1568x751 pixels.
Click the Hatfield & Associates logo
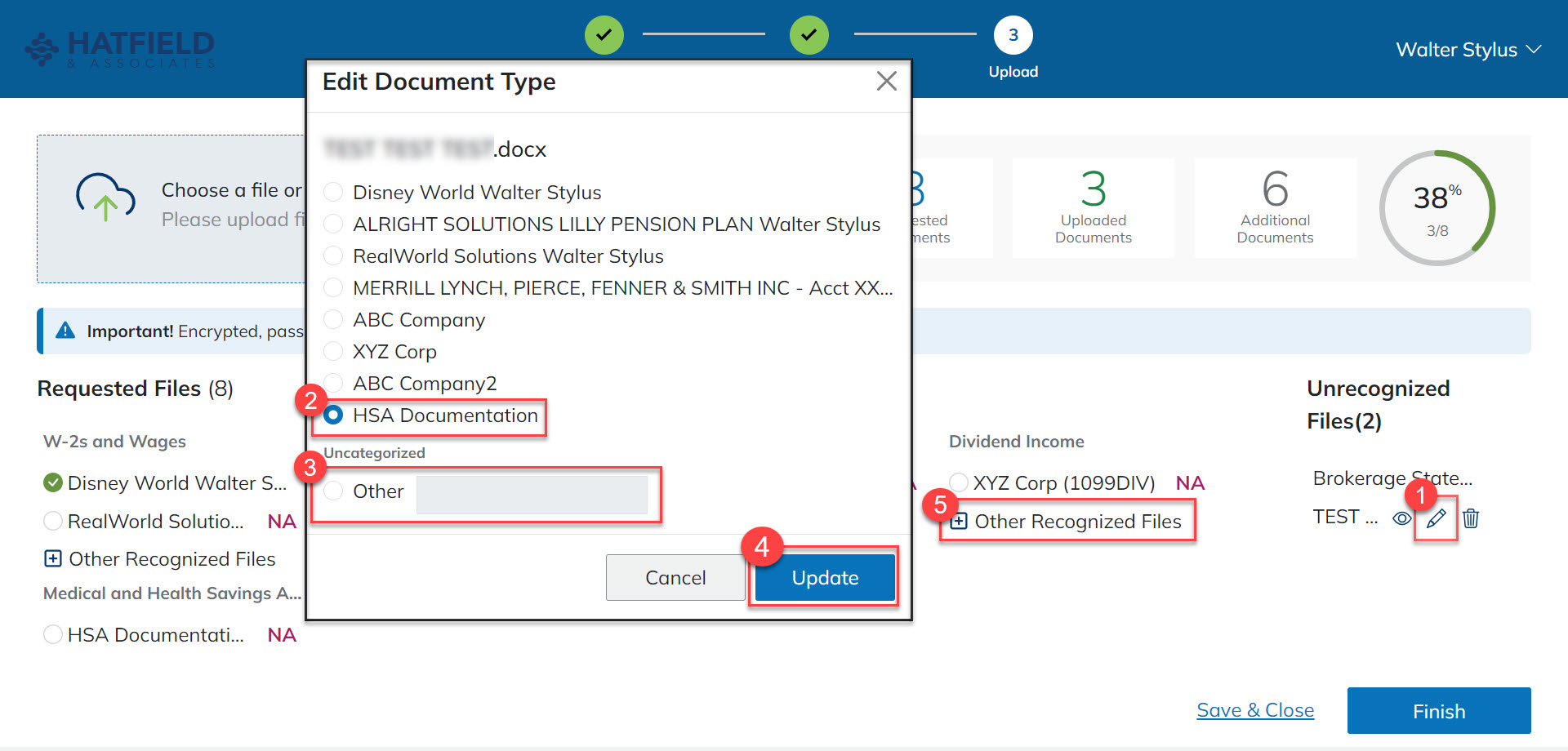[x=120, y=49]
